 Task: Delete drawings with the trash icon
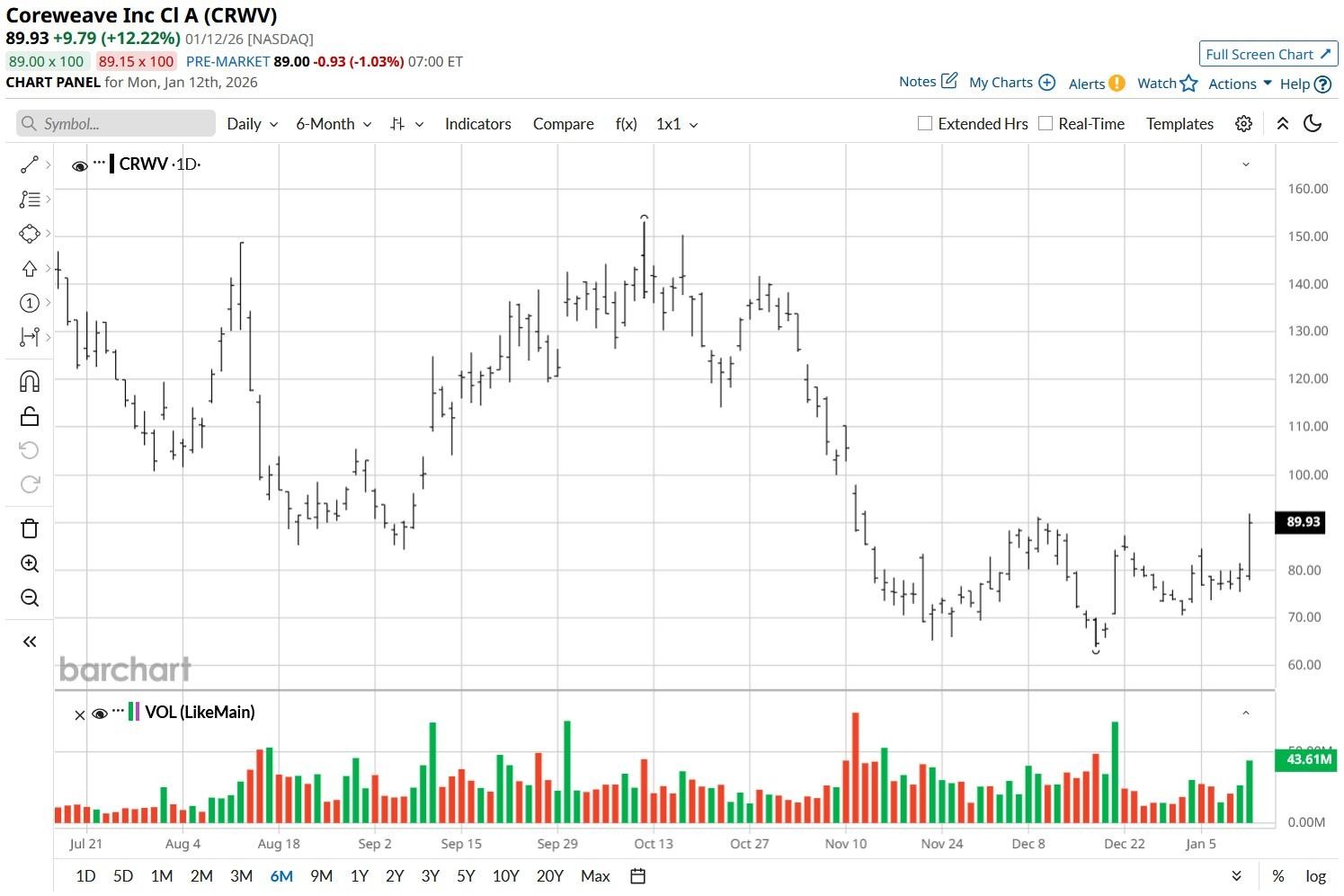30,528
